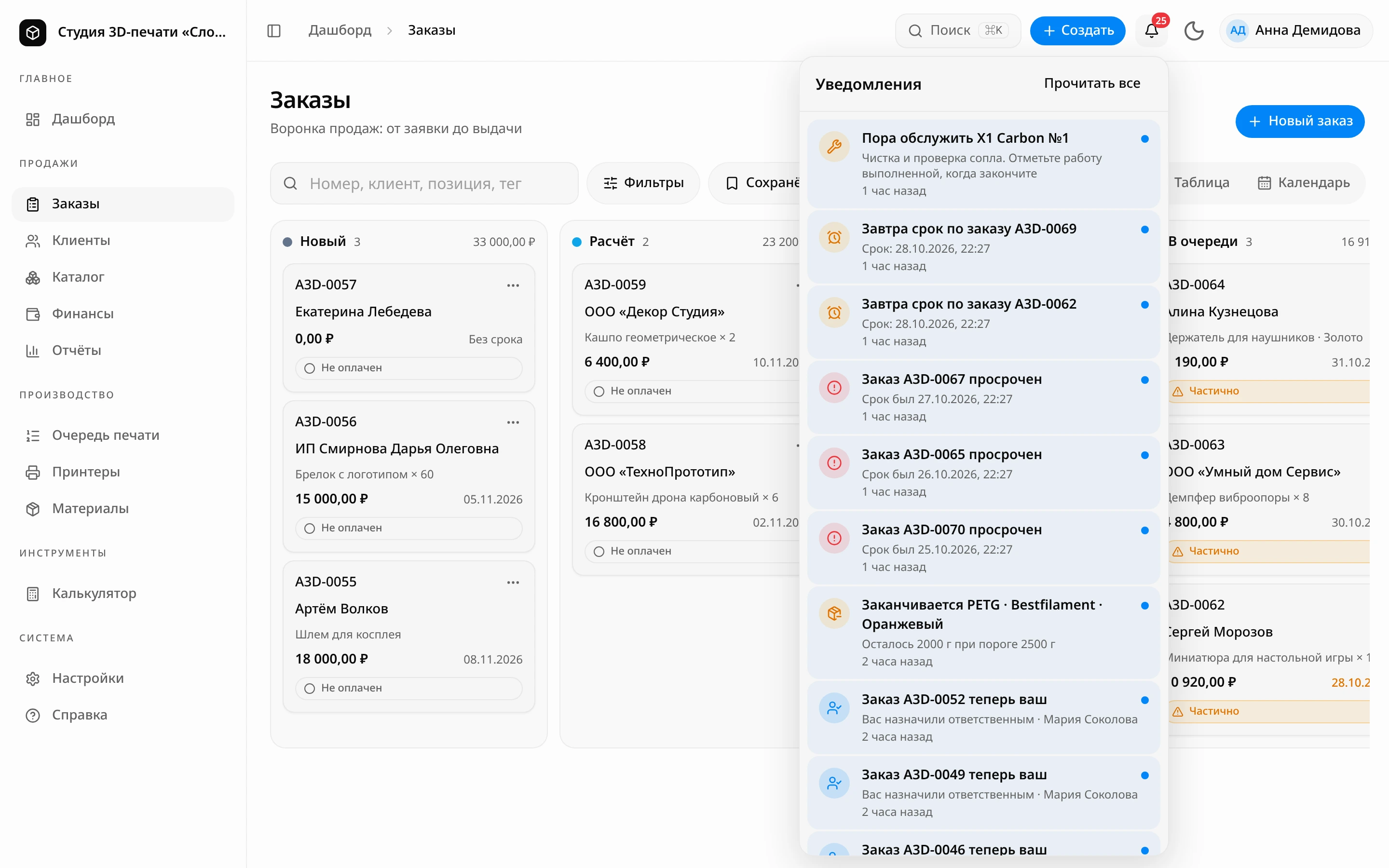Click the wrench icon for X1 Carbon maintenance

coord(834,147)
